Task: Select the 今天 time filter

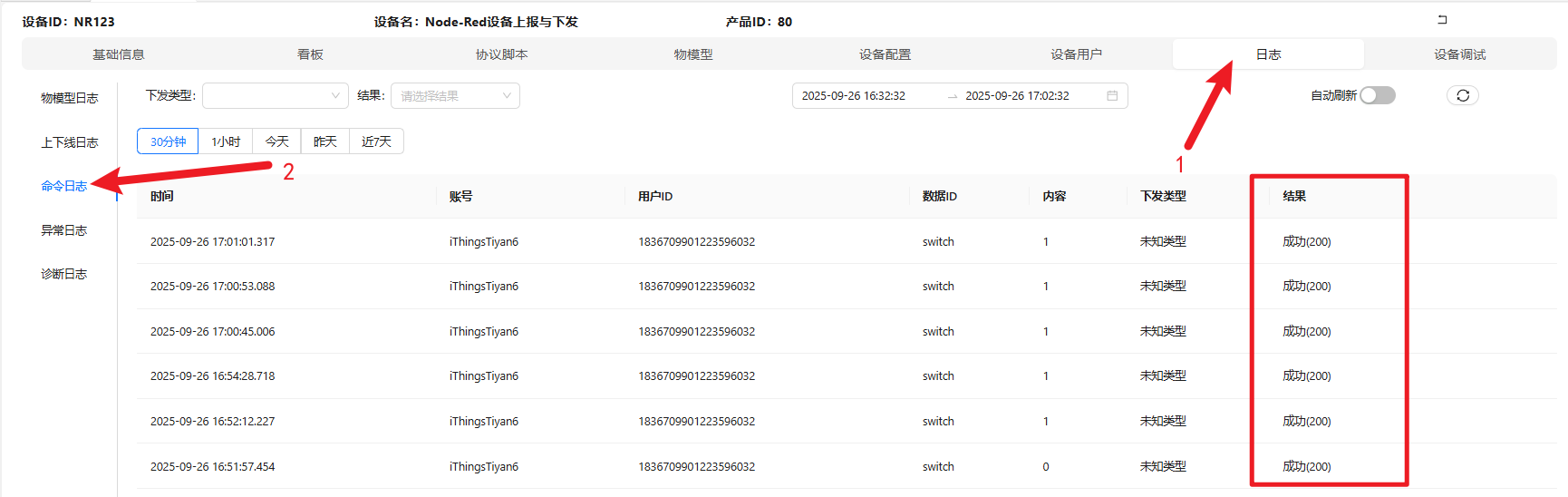Action: pos(276,141)
